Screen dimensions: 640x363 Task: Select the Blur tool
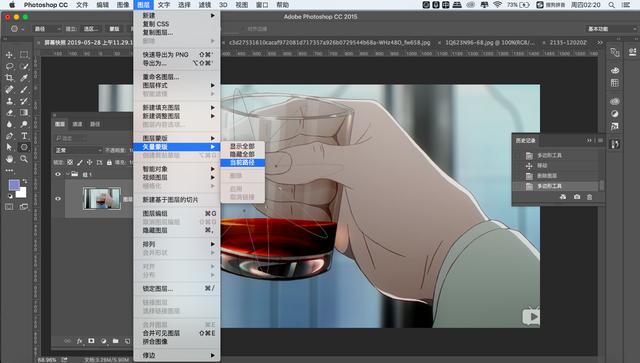click(x=9, y=124)
